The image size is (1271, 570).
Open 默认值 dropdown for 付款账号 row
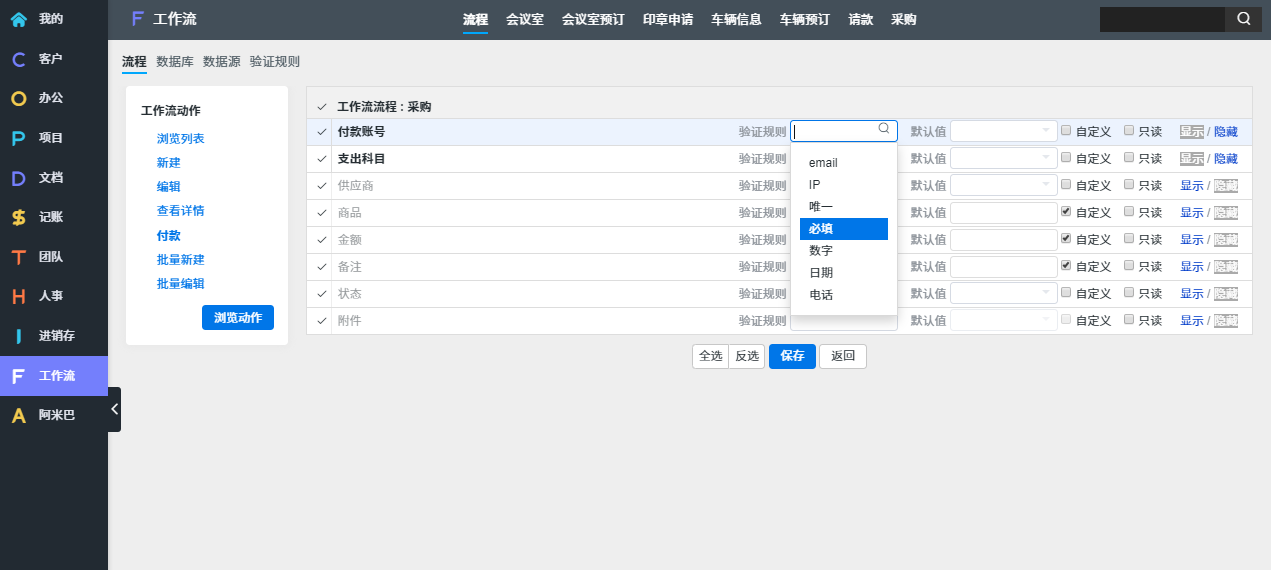[1003, 131]
